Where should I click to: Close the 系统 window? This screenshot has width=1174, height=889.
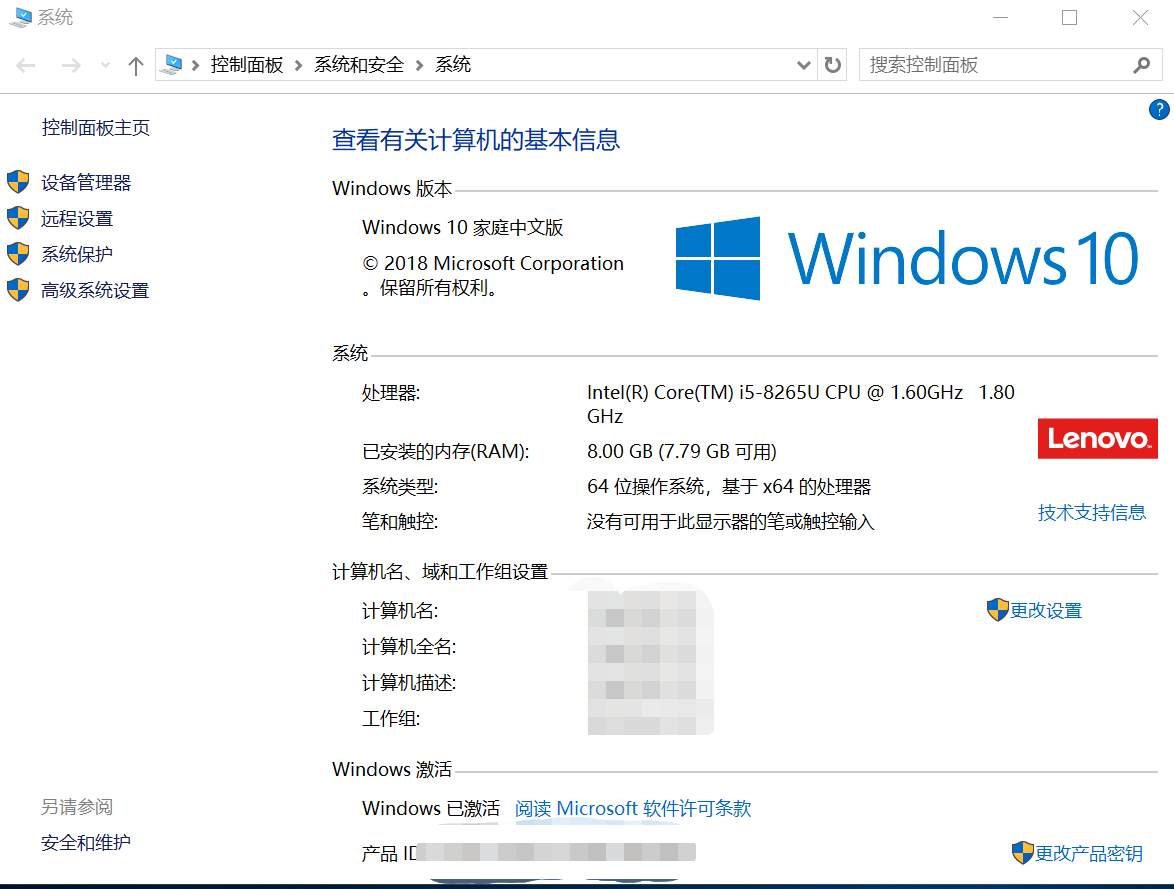[x=1140, y=17]
